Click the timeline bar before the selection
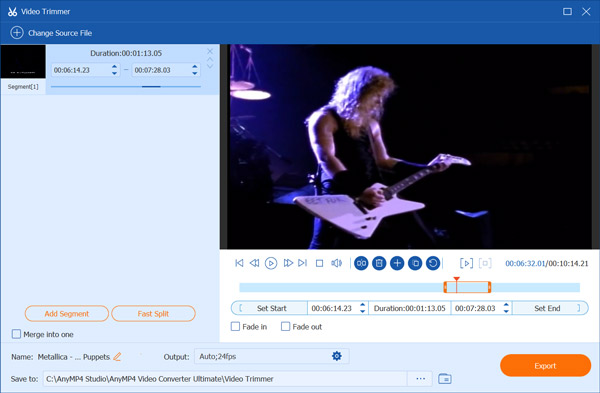The width and height of the screenshot is (600, 393). coord(341,287)
